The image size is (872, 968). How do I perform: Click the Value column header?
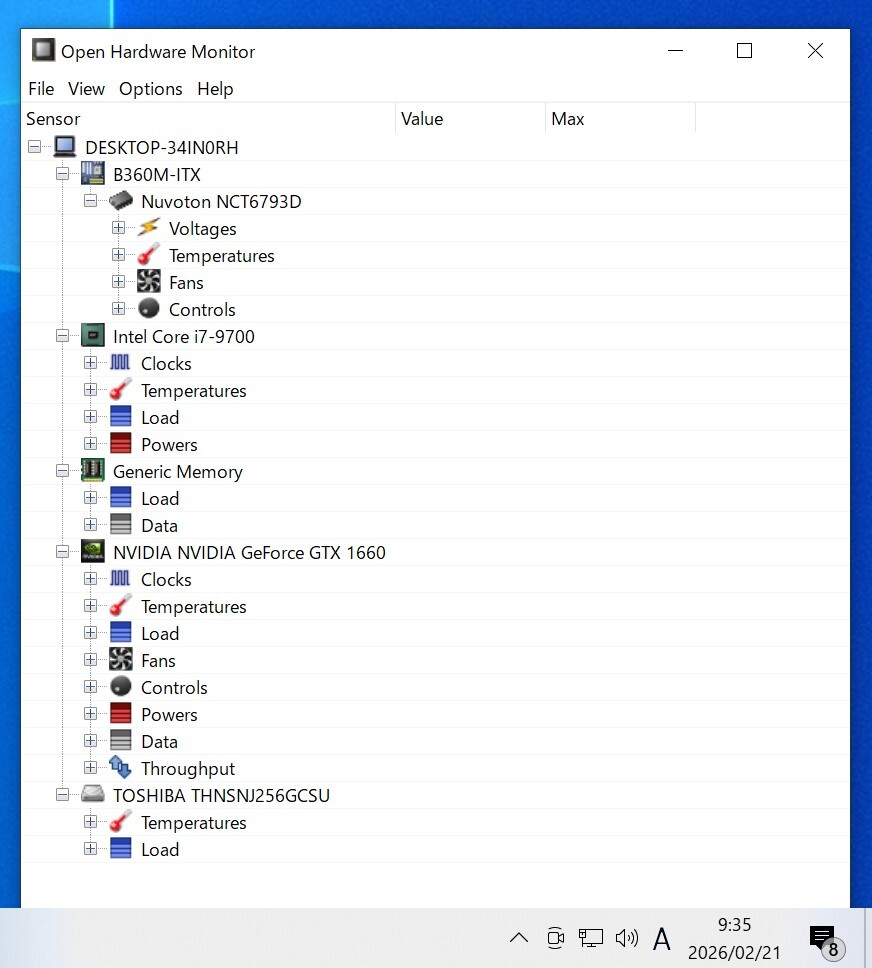[471, 119]
